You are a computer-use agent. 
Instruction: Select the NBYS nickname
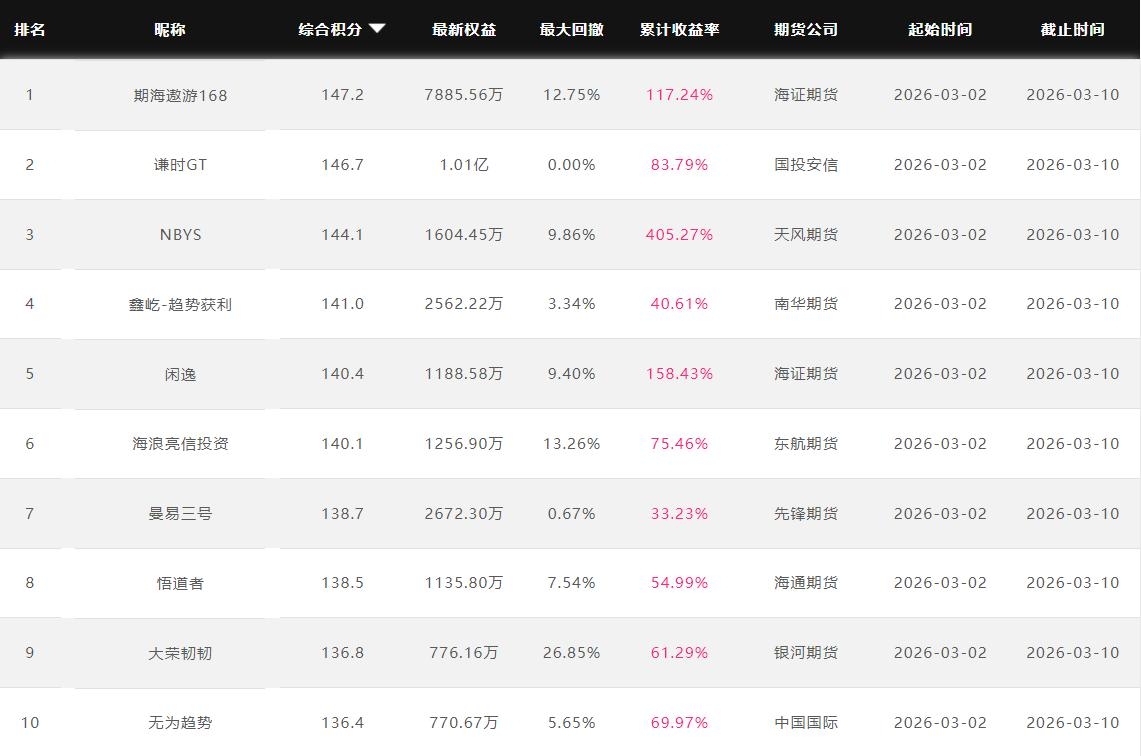coord(180,235)
